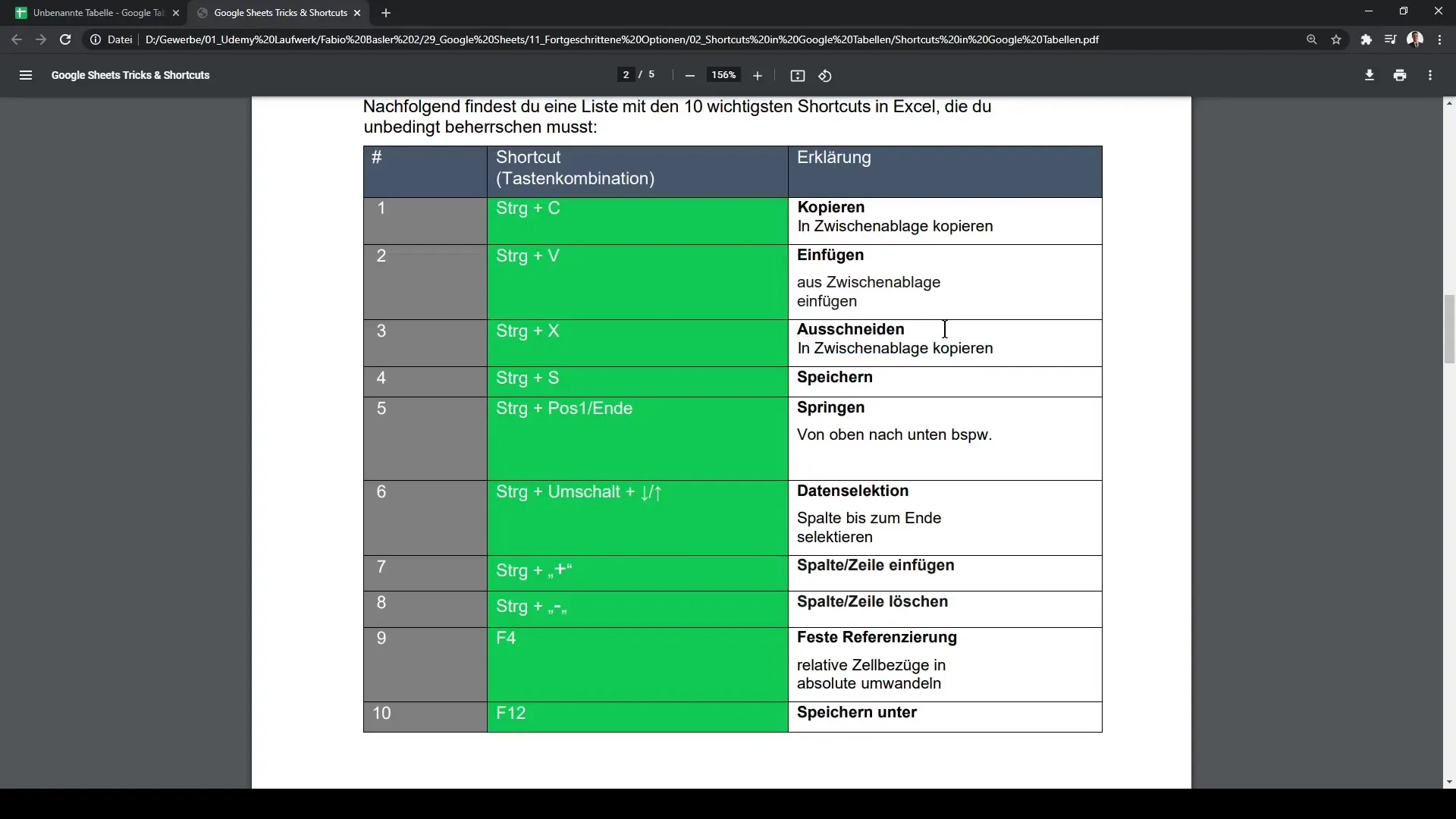Click the scrollbar up arrow

pyautogui.click(x=1449, y=102)
